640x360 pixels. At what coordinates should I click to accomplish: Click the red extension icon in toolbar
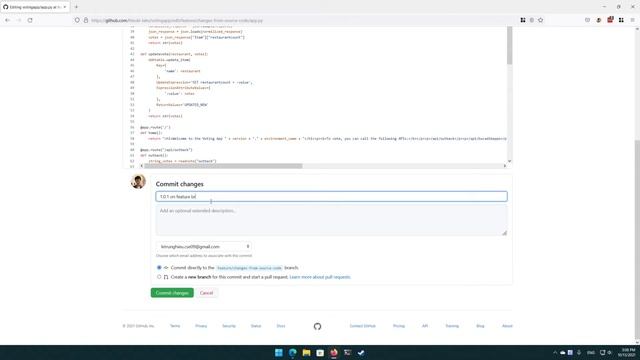[x=610, y=20]
